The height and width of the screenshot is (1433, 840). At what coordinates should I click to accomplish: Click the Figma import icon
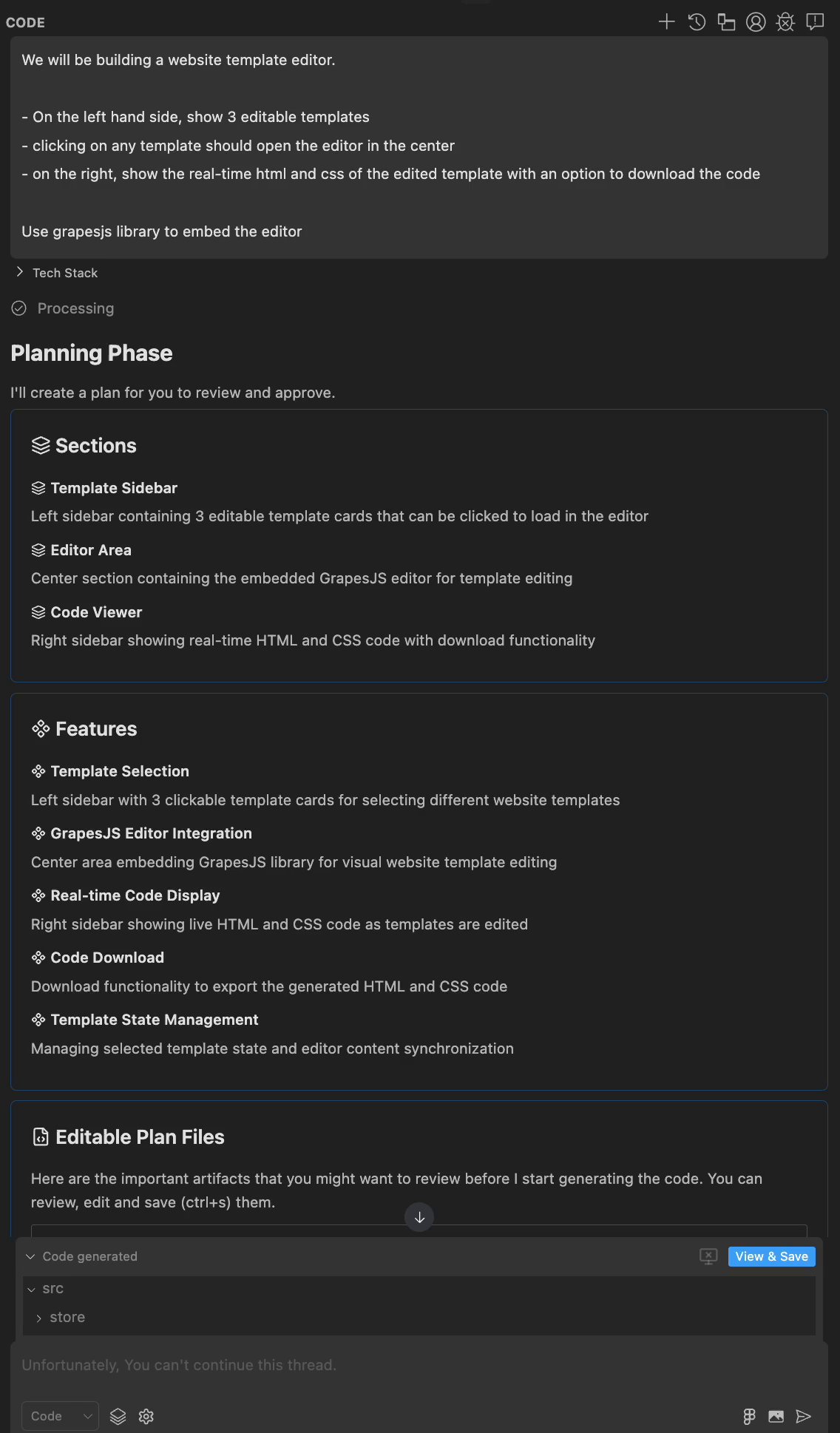749,1416
